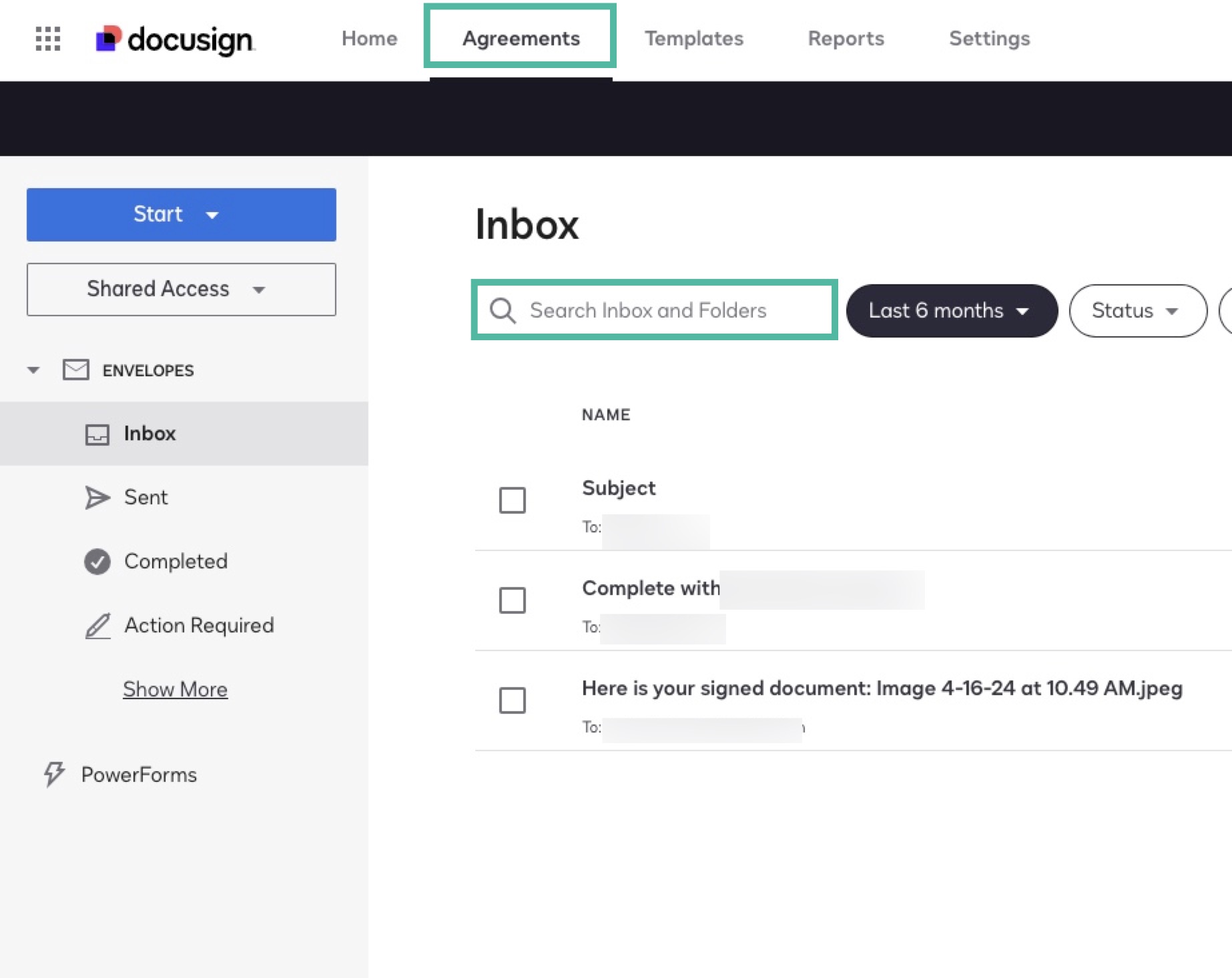Tick the checkbox beside the Complete with envelope
This screenshot has height=978, width=1232.
(512, 601)
